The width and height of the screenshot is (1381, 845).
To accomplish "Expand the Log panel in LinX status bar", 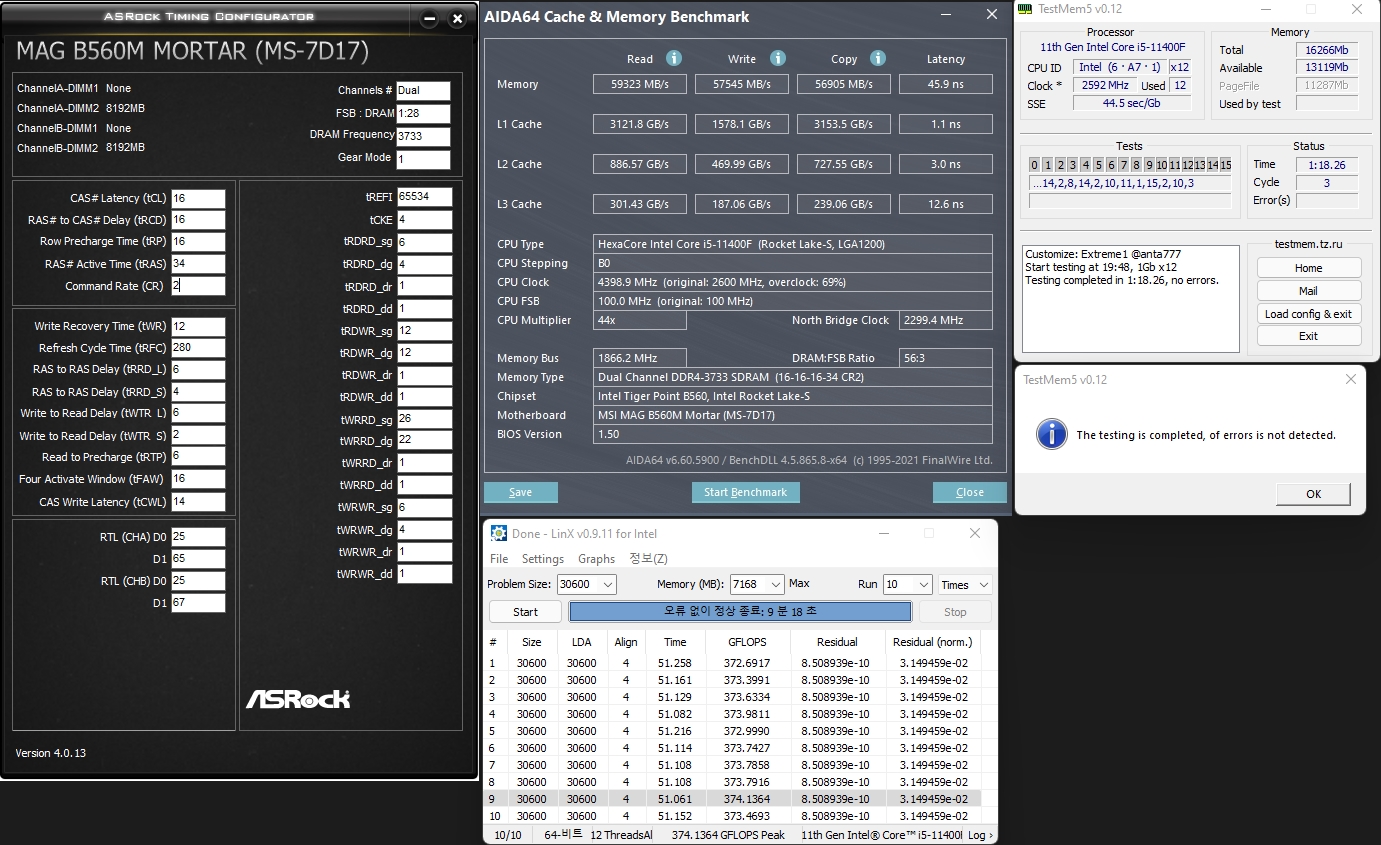I will click(x=980, y=835).
